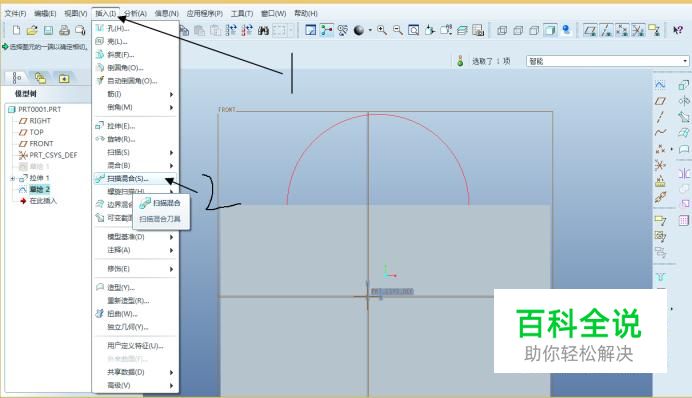Open appearance dropdown arrow beside sphere
The height and width of the screenshot is (398, 692).
(x=370, y=30)
